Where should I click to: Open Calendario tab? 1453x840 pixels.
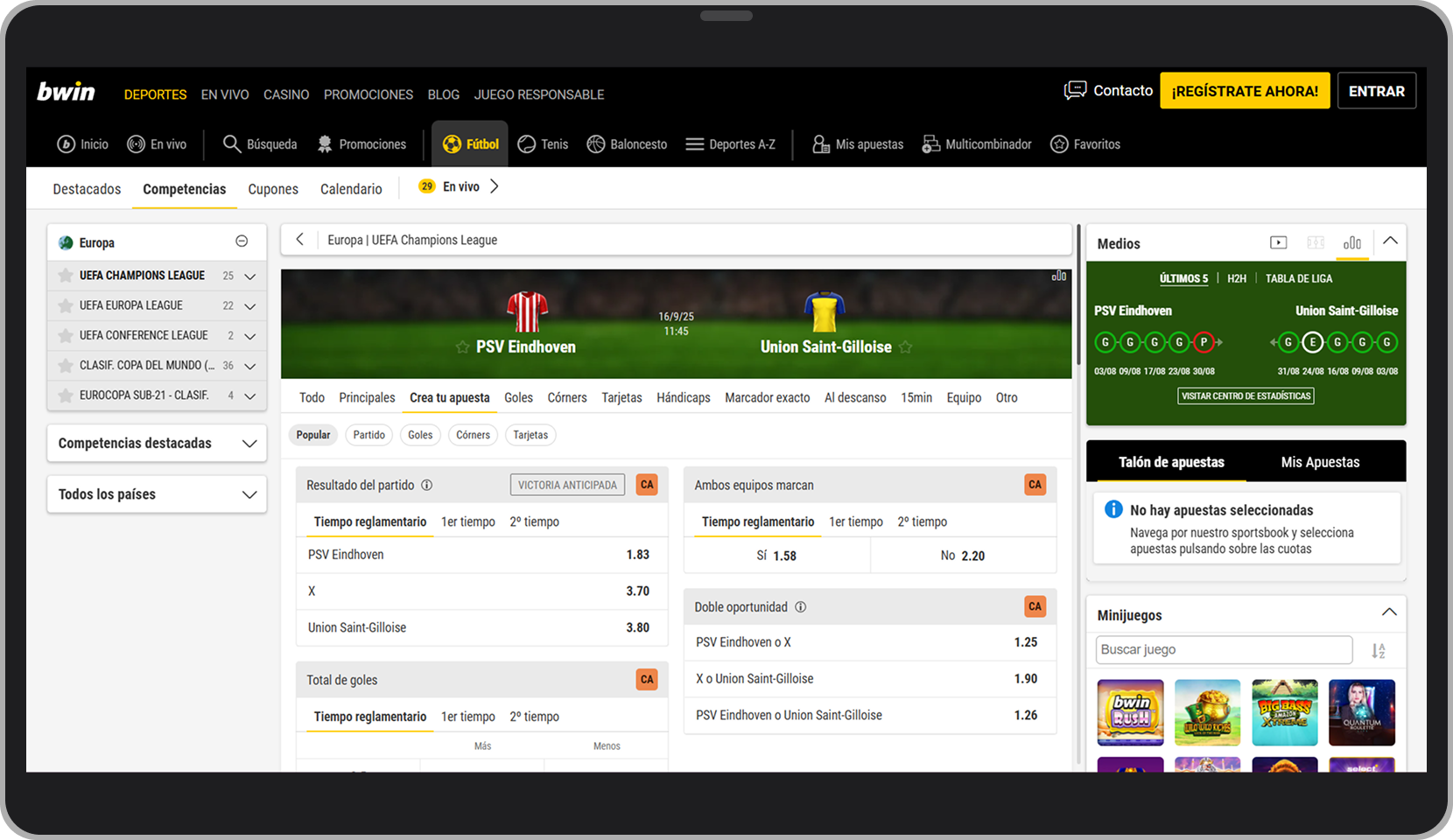coord(351,189)
